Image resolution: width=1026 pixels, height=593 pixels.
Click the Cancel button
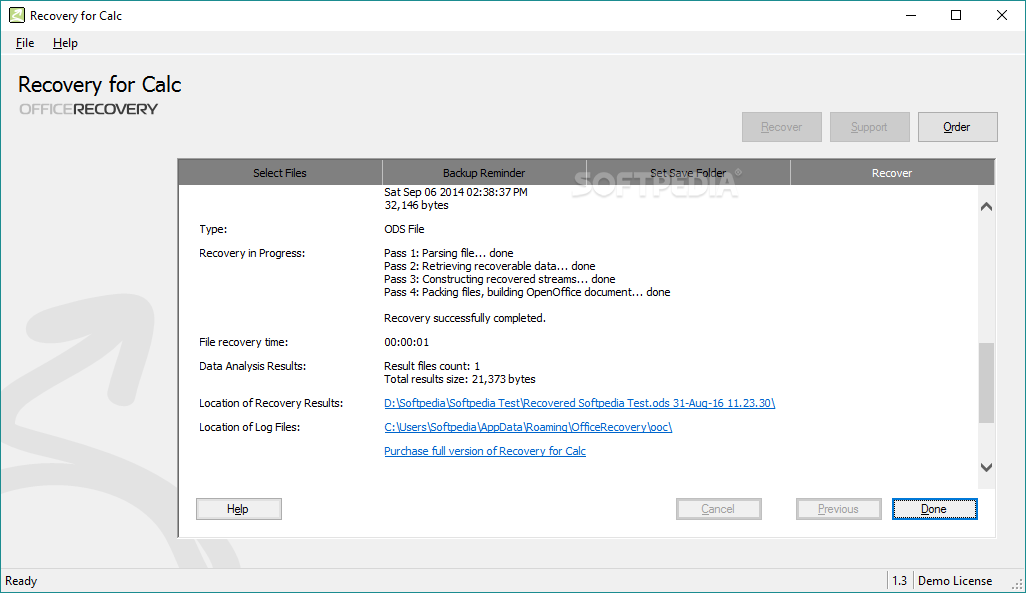[x=718, y=509]
